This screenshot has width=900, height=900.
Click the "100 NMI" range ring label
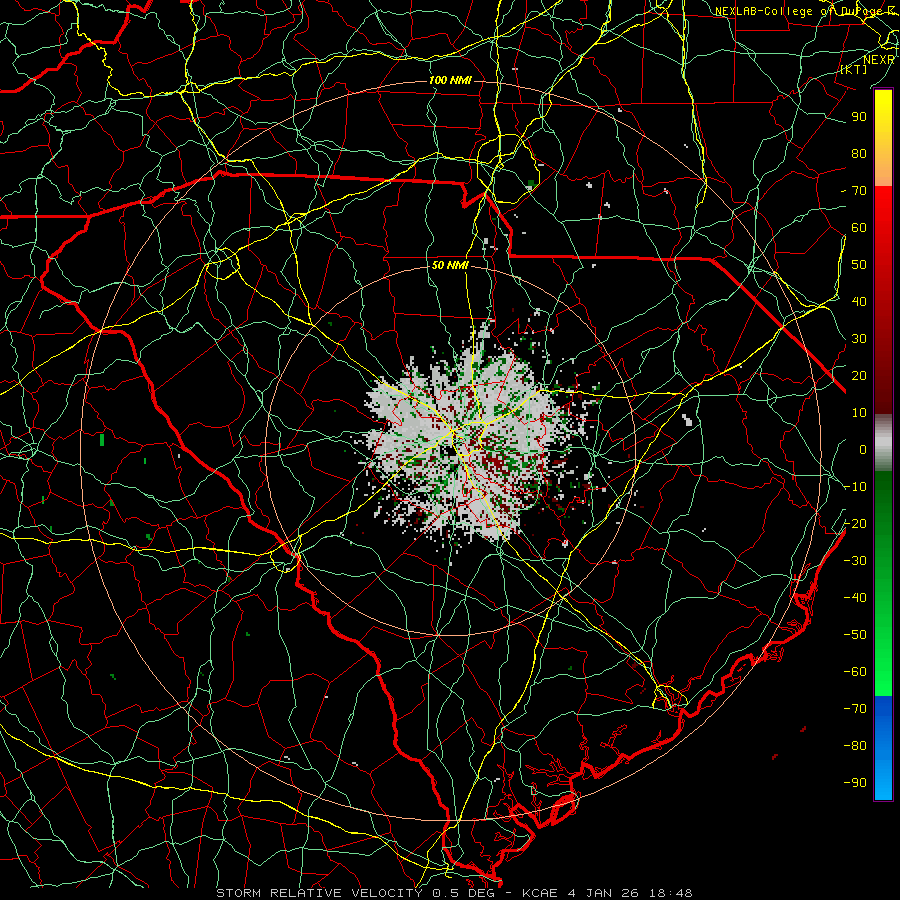451,80
